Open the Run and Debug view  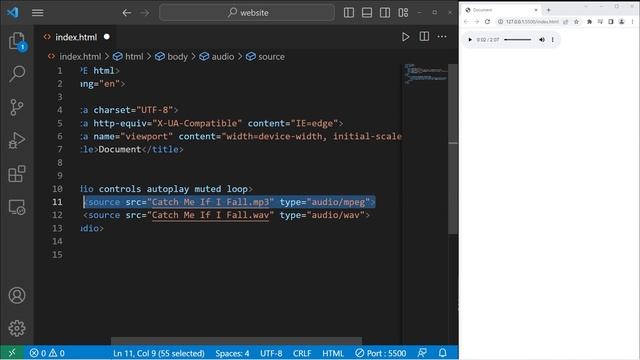[17, 140]
